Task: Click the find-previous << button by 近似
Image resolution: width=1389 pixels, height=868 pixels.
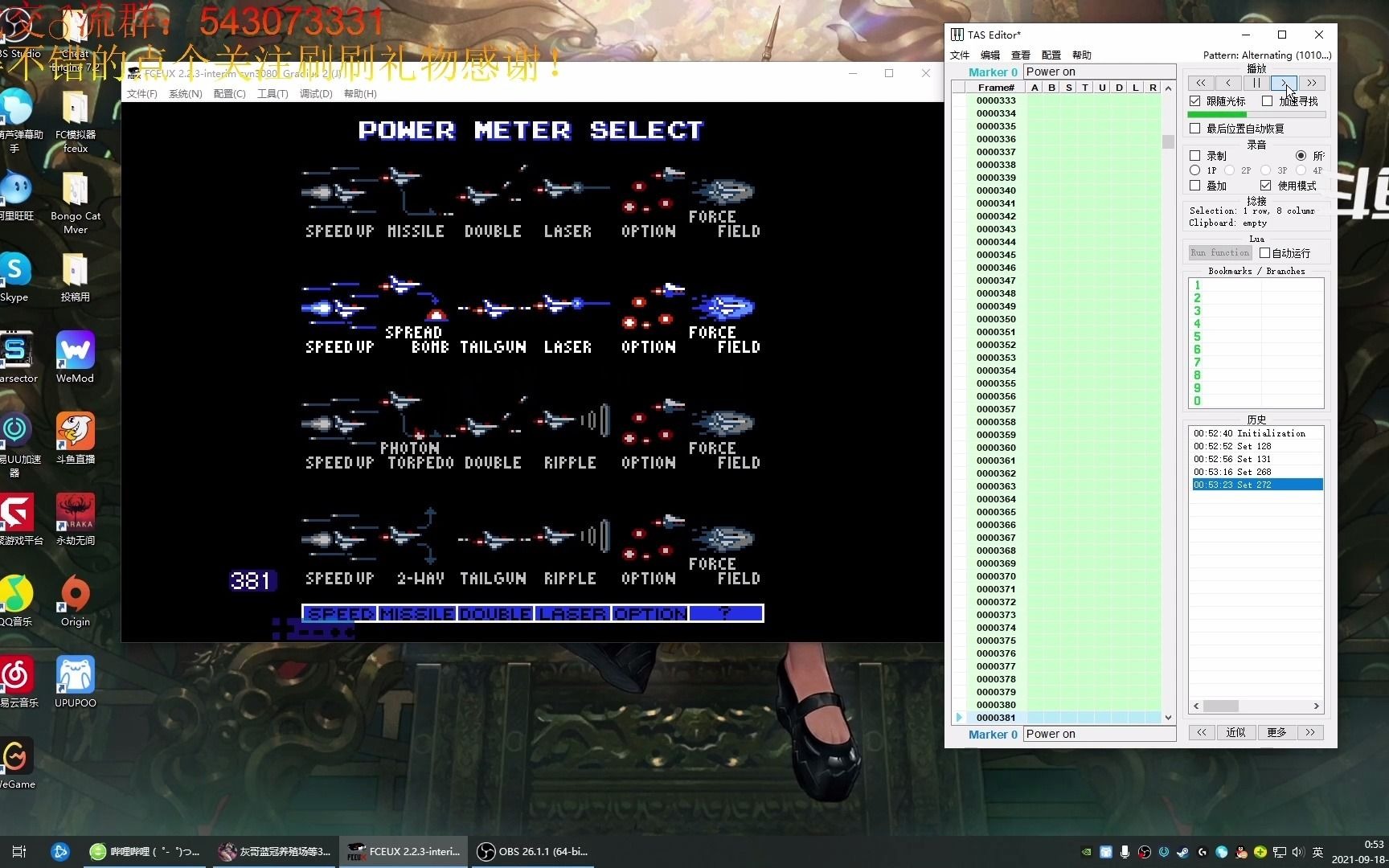Action: pos(1201,732)
